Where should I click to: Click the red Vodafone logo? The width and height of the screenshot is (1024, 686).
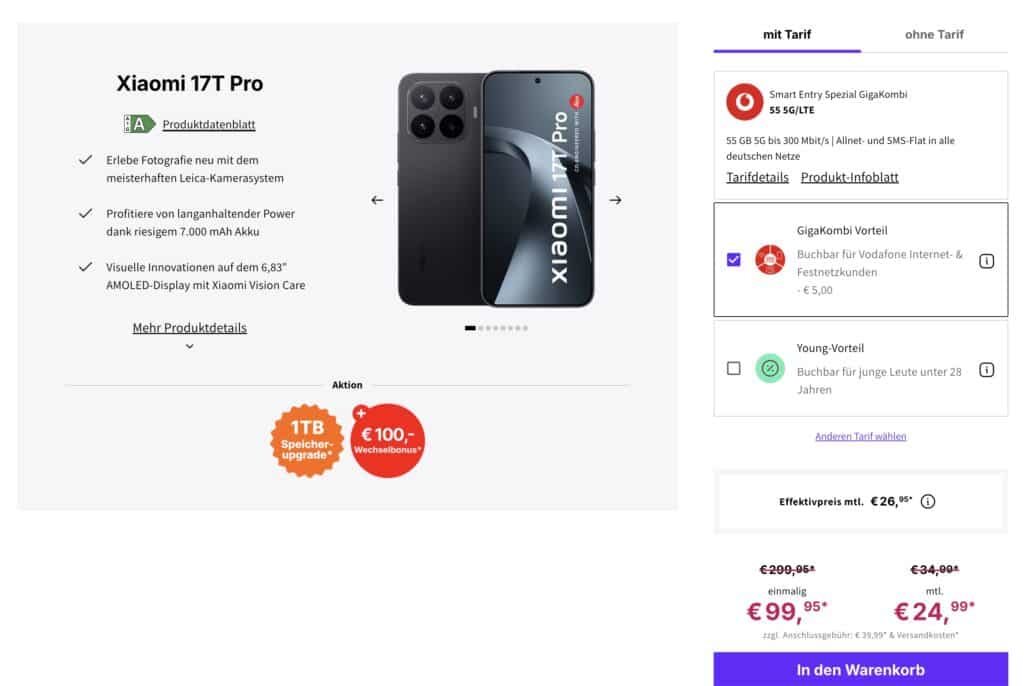(x=744, y=102)
